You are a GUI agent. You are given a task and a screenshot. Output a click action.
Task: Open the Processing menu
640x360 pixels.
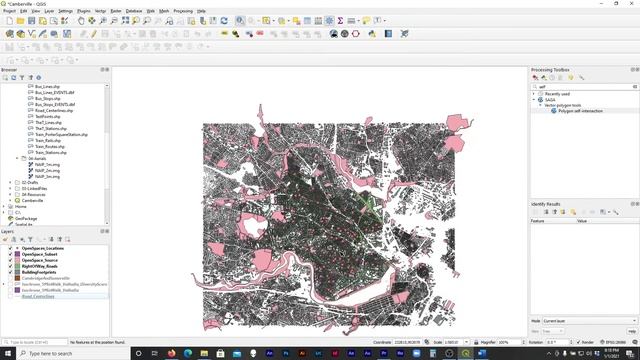point(183,11)
